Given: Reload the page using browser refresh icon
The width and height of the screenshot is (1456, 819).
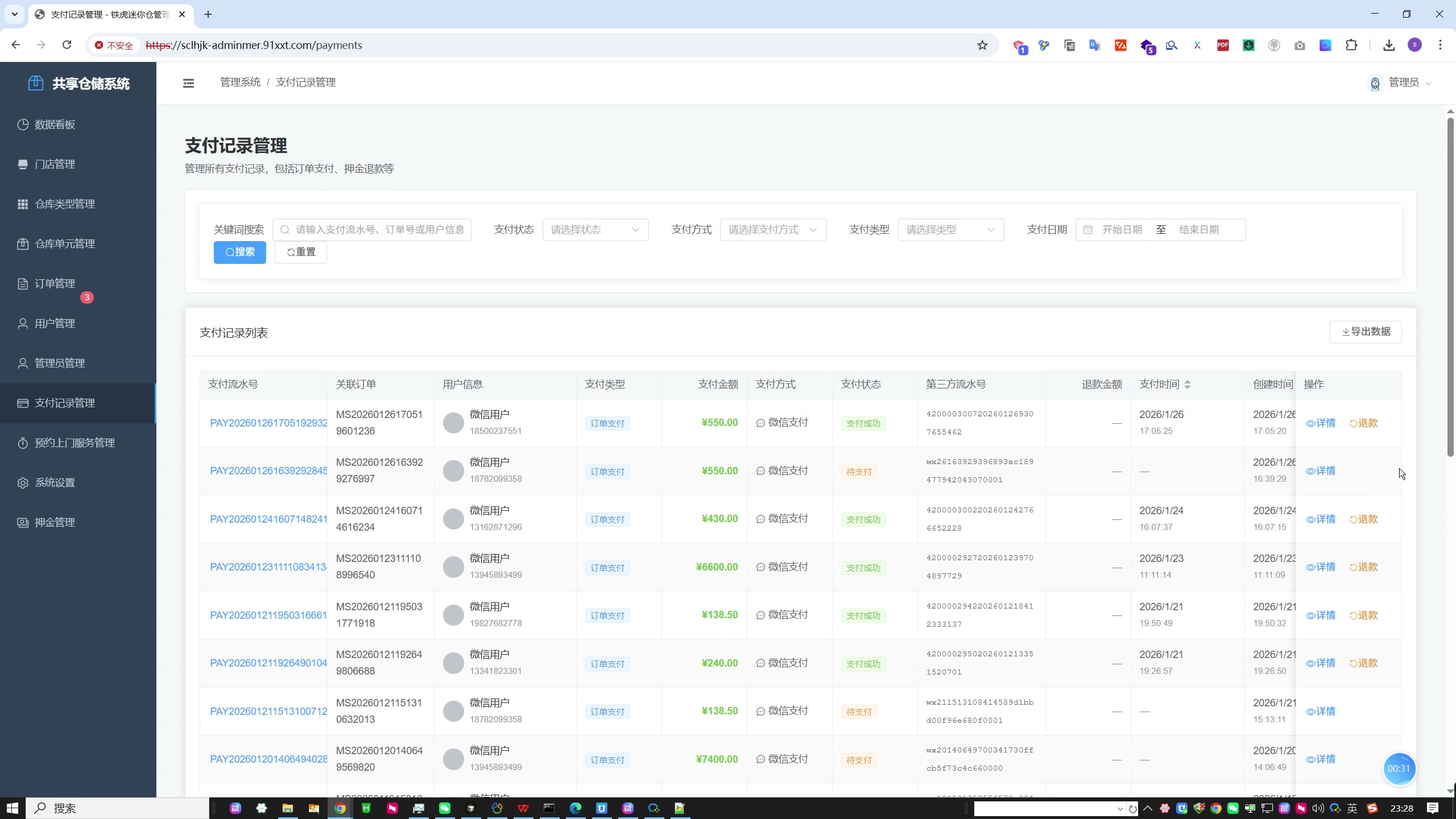Looking at the screenshot, I should coord(67,45).
